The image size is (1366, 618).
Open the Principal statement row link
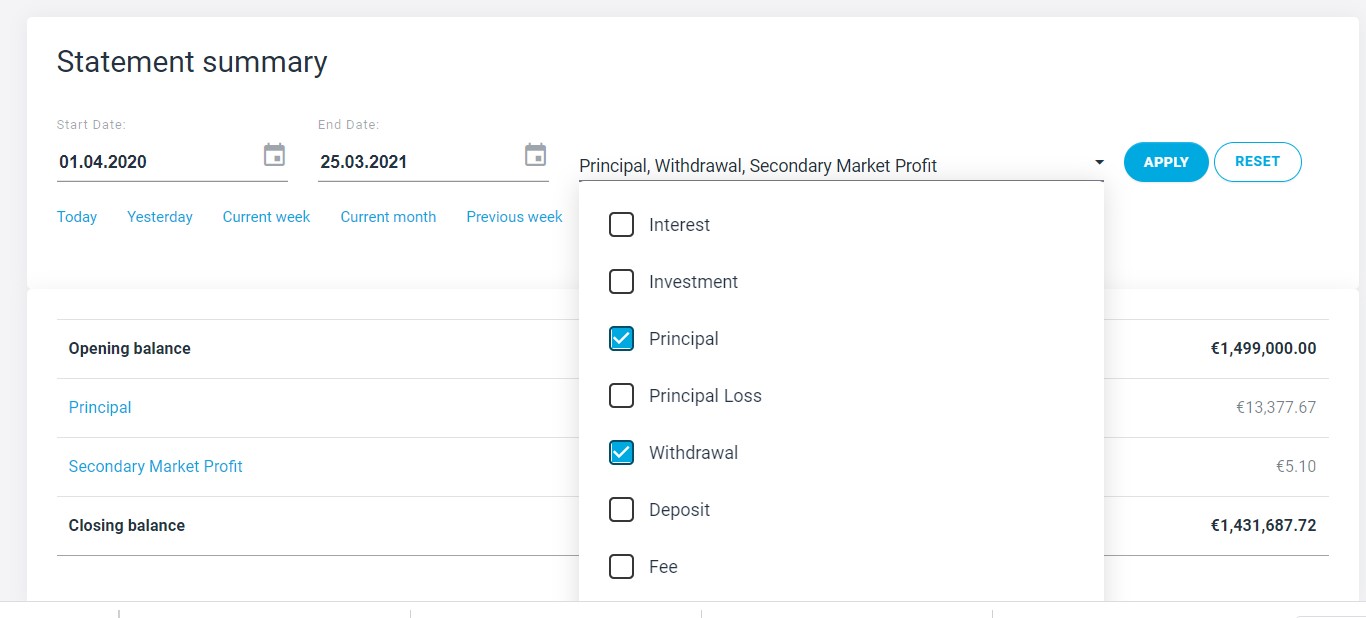click(x=100, y=408)
